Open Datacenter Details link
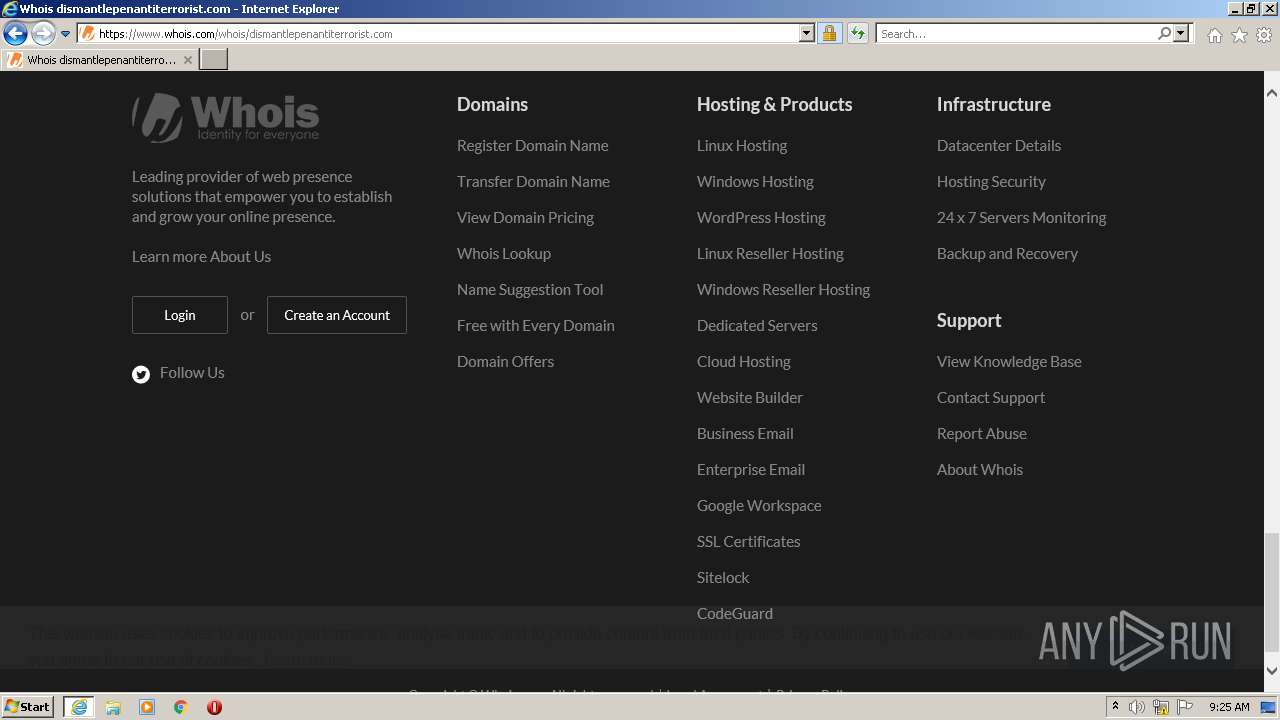The width and height of the screenshot is (1280, 720). click(x=999, y=145)
